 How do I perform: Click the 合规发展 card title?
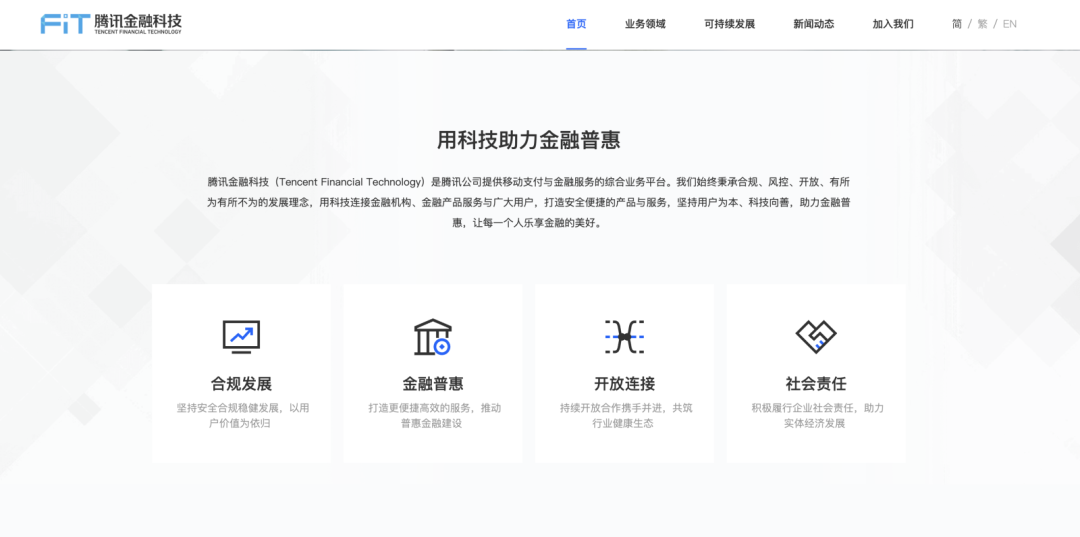click(241, 383)
